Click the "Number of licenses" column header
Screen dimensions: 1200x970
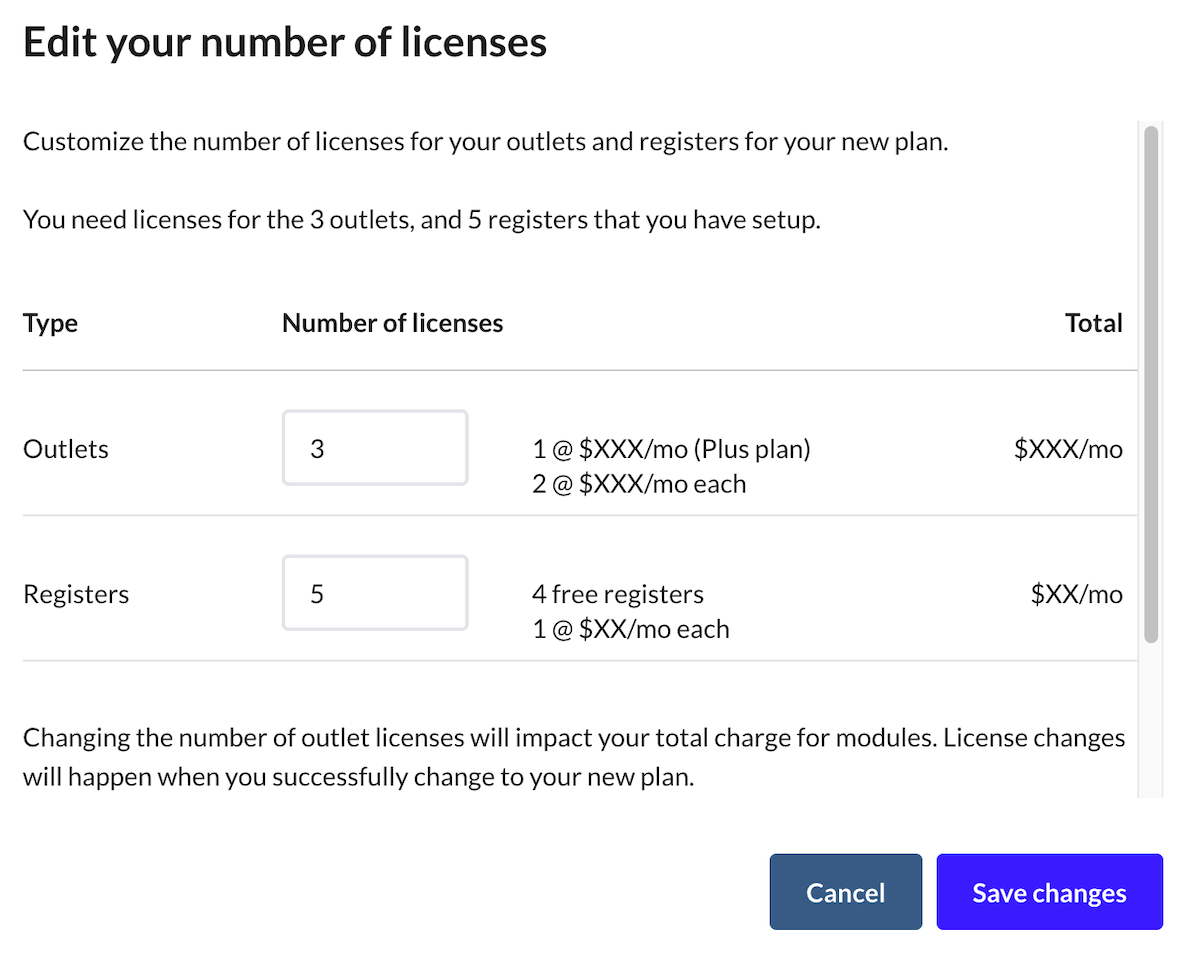point(392,323)
